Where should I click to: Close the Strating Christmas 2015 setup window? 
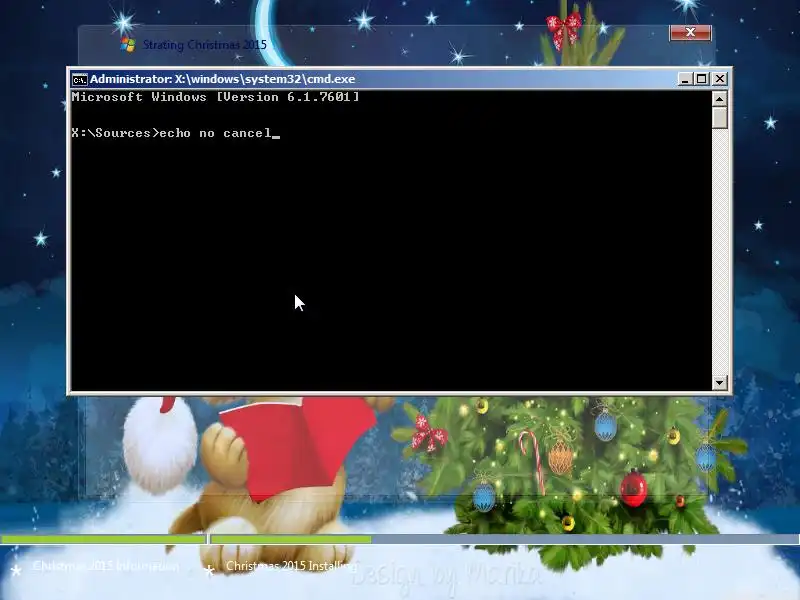pos(690,33)
